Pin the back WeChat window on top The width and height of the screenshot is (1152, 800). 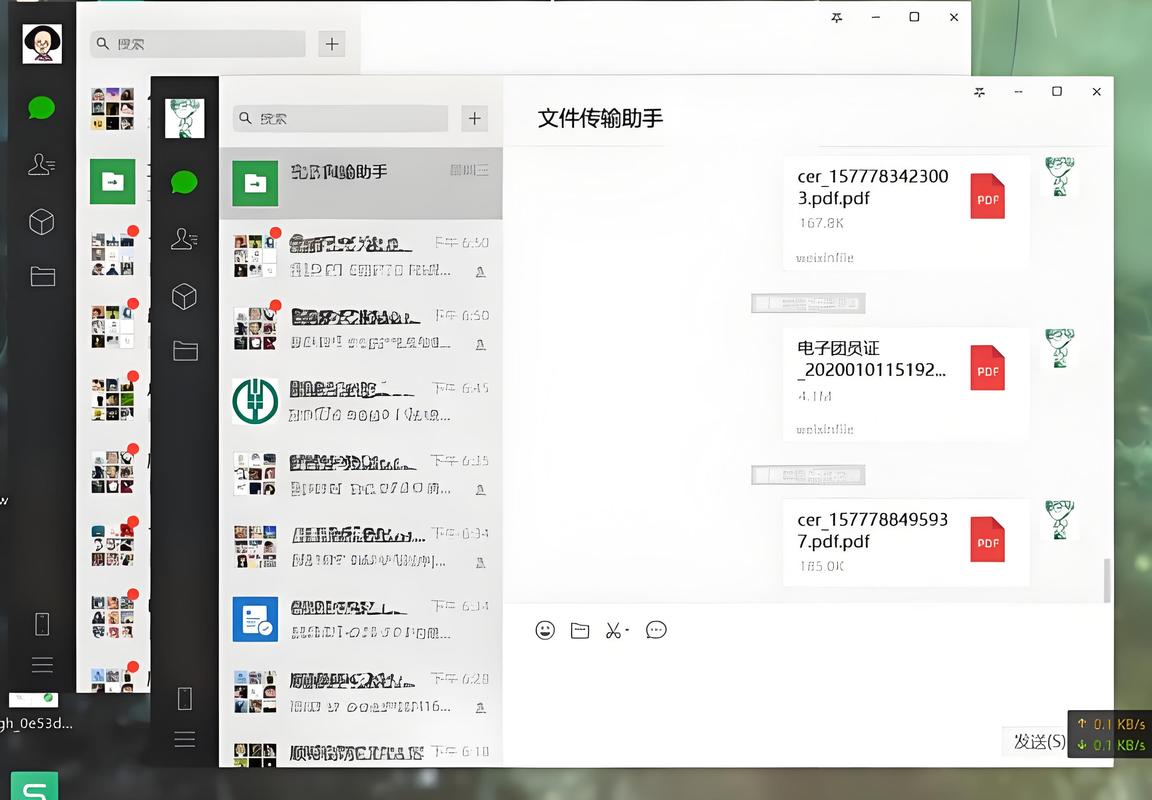pos(837,18)
